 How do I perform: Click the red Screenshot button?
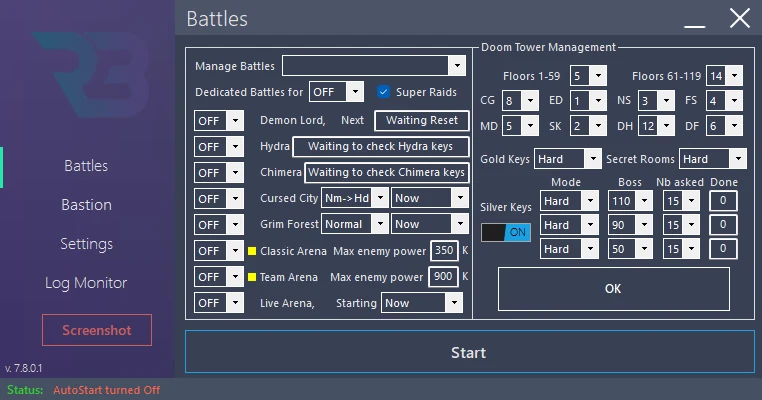(97, 330)
